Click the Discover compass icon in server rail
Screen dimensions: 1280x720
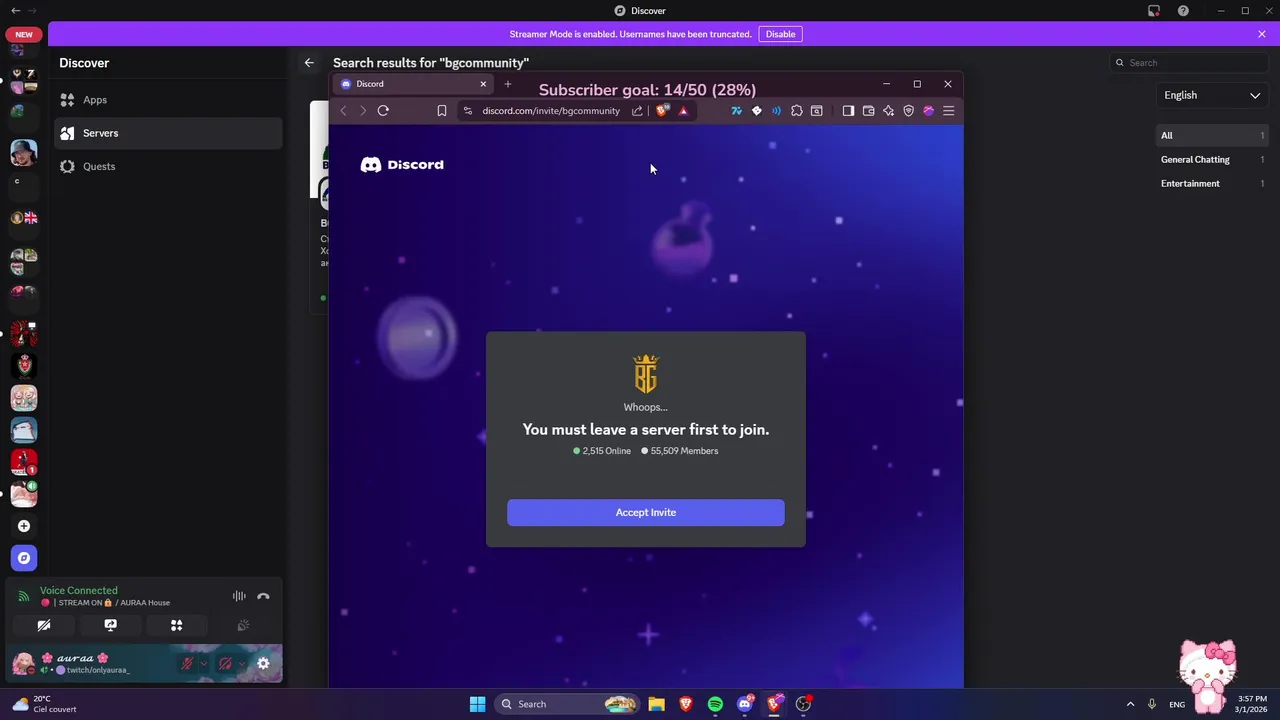[24, 558]
